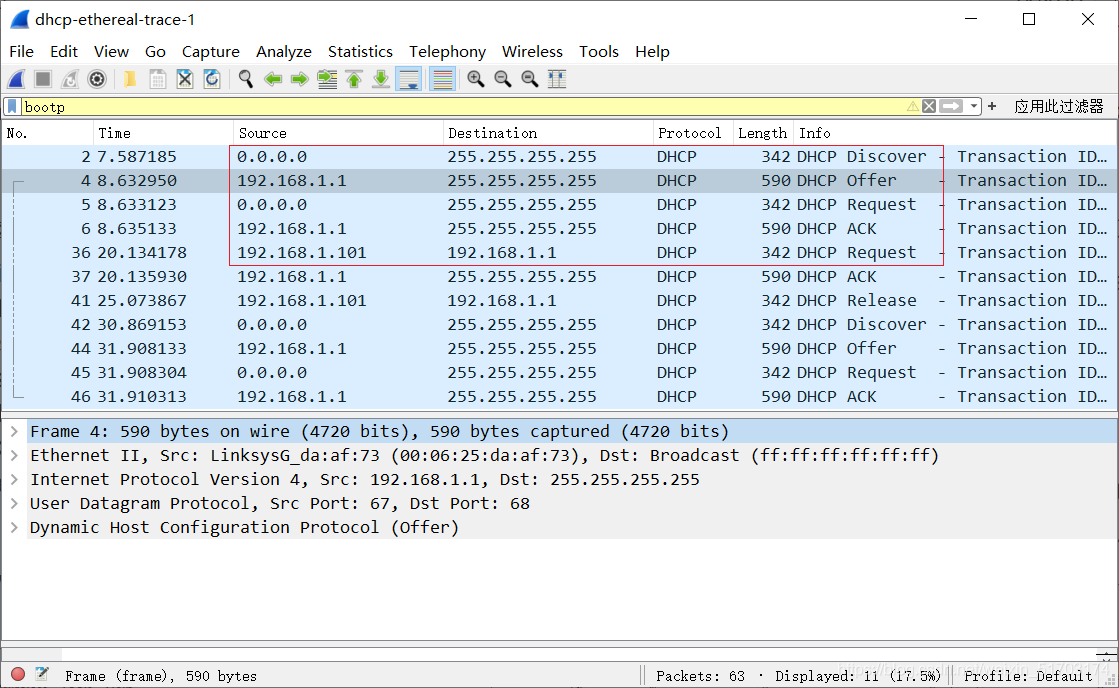Jump to last packet icon
This screenshot has width=1119, height=688.
(x=381, y=79)
